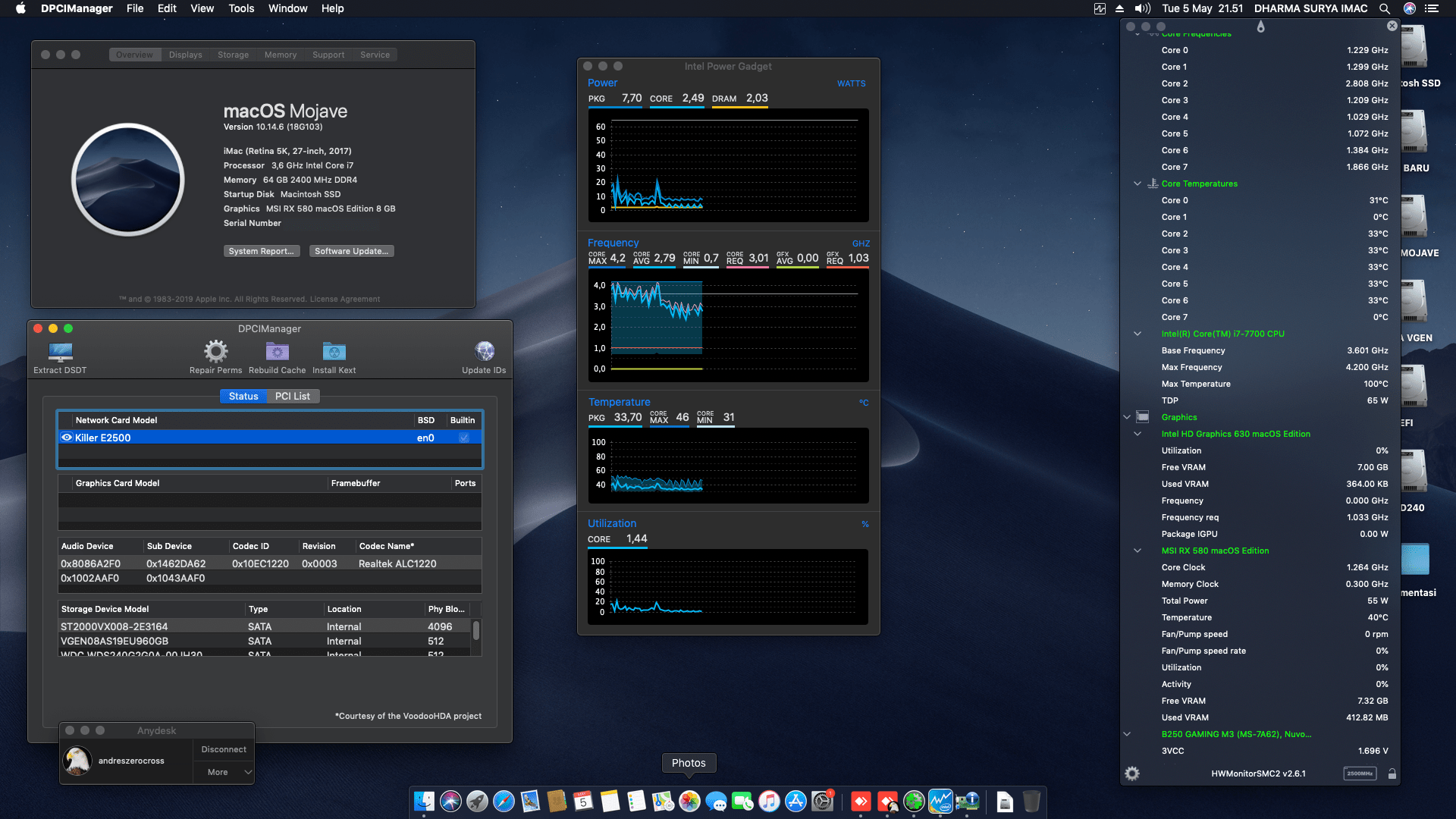
Task: Collapse the B250 GAMING M3 section
Action: coord(1127,734)
